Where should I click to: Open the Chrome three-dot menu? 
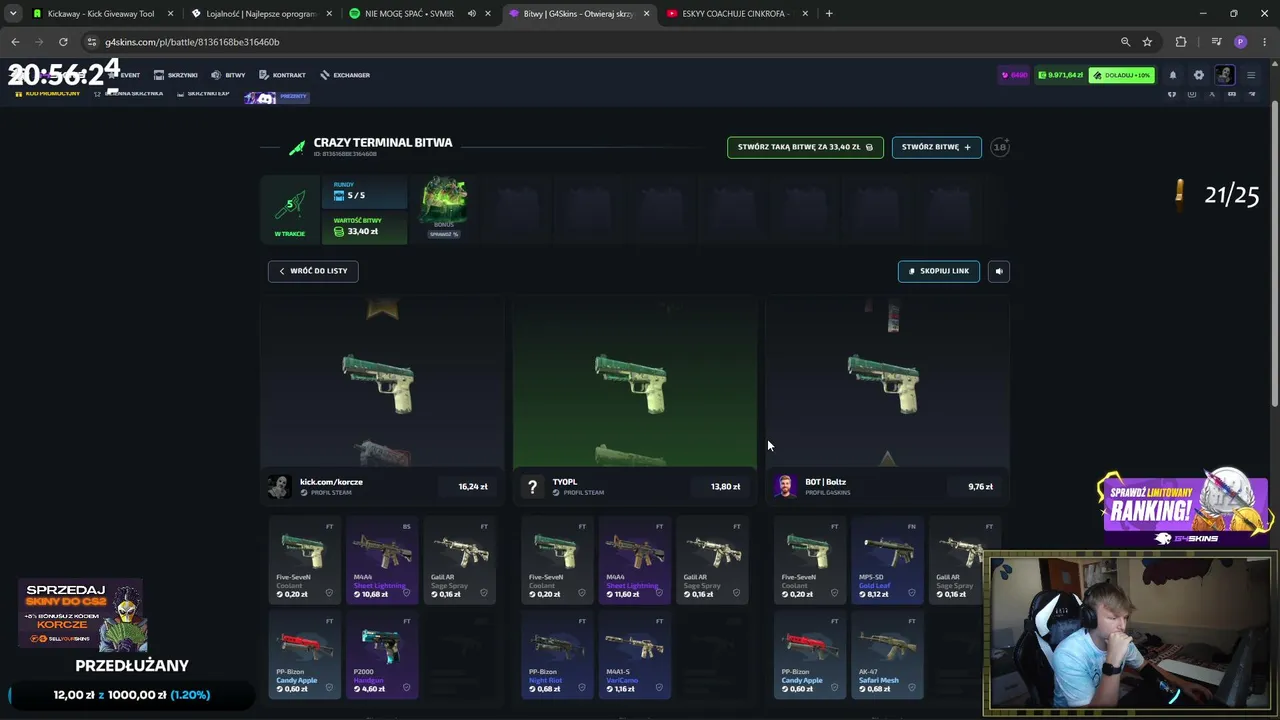click(1265, 42)
